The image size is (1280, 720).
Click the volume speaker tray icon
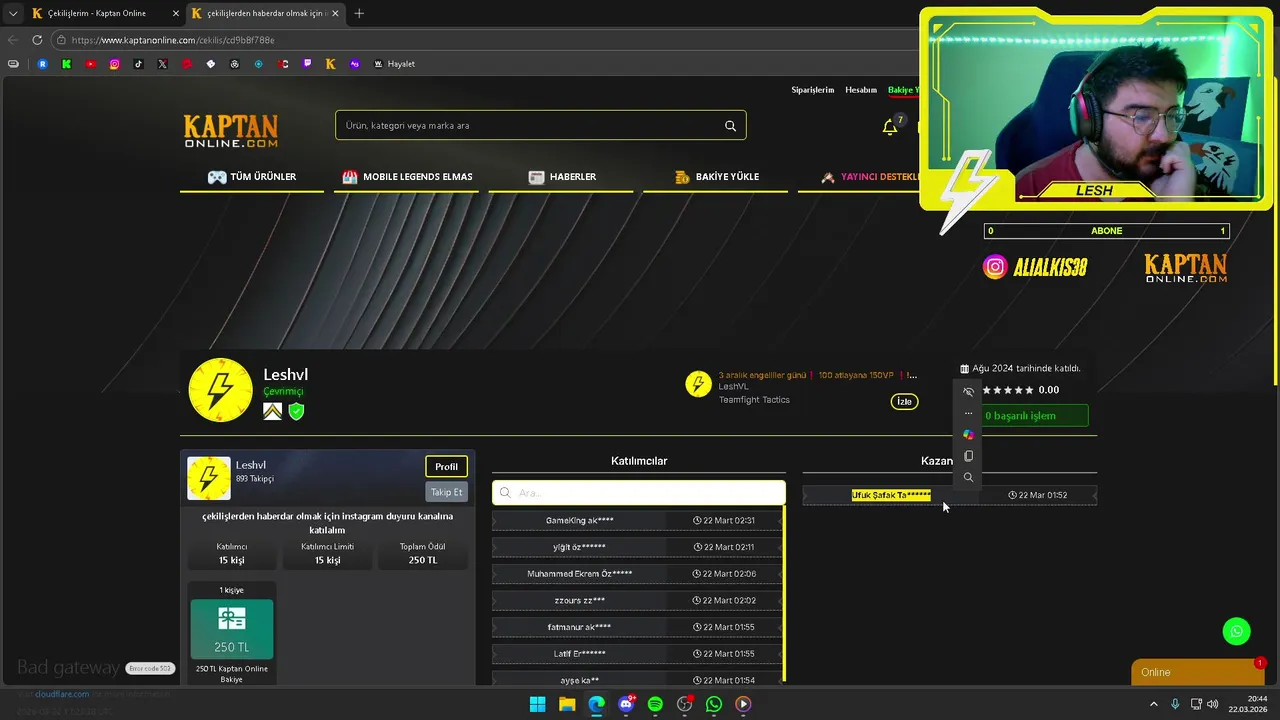coord(1213,704)
